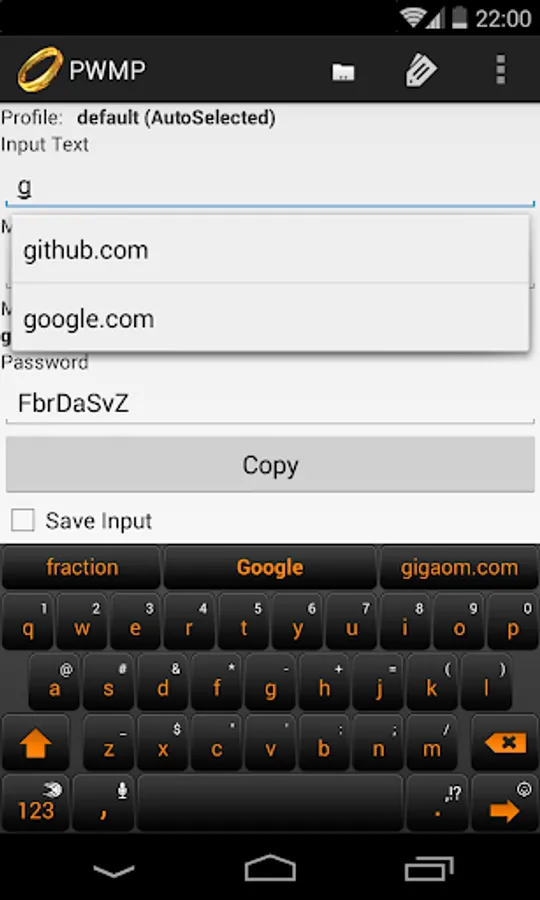Pick the fraction keyboard suggestion
This screenshot has width=540, height=900.
(81, 568)
